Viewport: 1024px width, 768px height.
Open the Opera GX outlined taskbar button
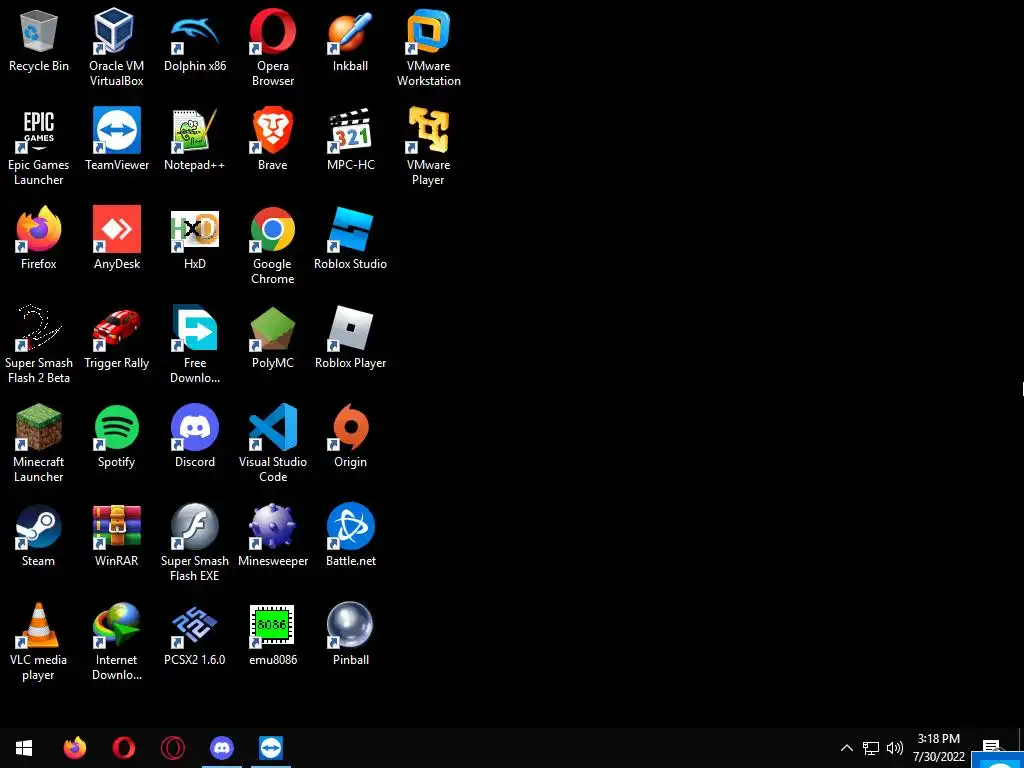173,748
